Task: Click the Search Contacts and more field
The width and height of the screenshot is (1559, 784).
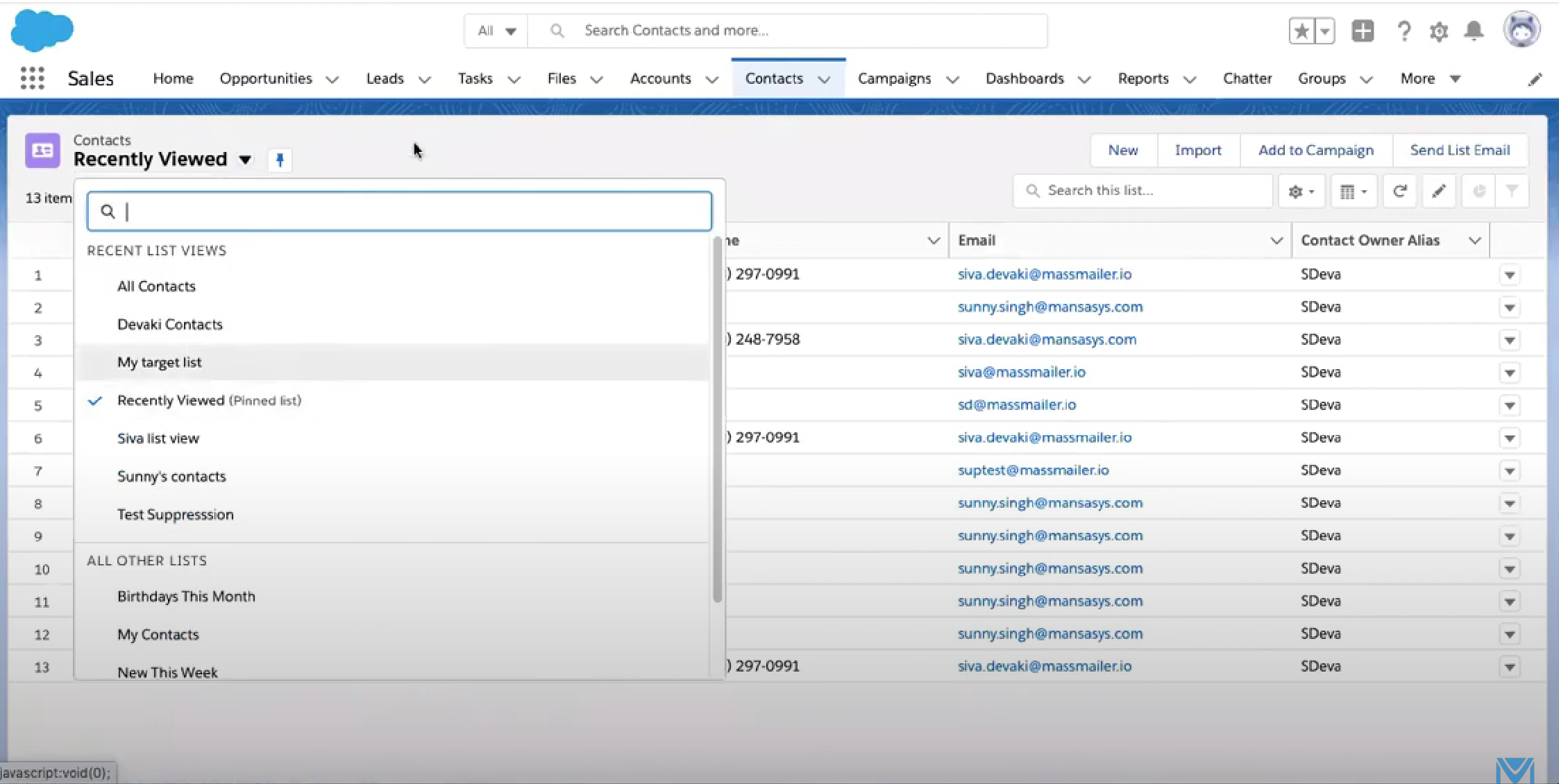Action: click(x=788, y=31)
